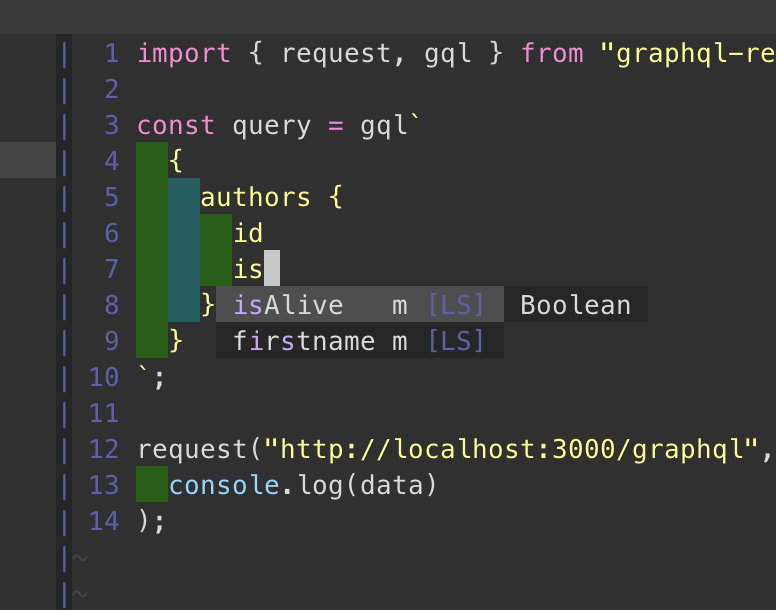Click the opening brace on line 4
This screenshot has height=610, width=776.
(176, 161)
